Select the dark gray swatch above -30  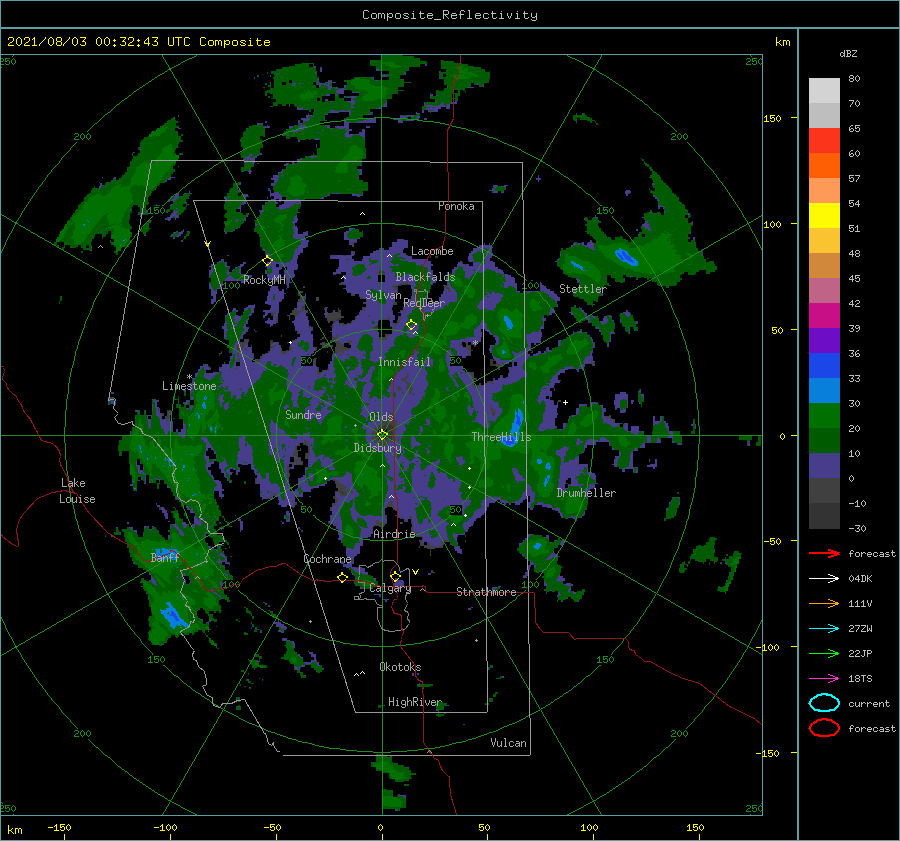[x=824, y=516]
